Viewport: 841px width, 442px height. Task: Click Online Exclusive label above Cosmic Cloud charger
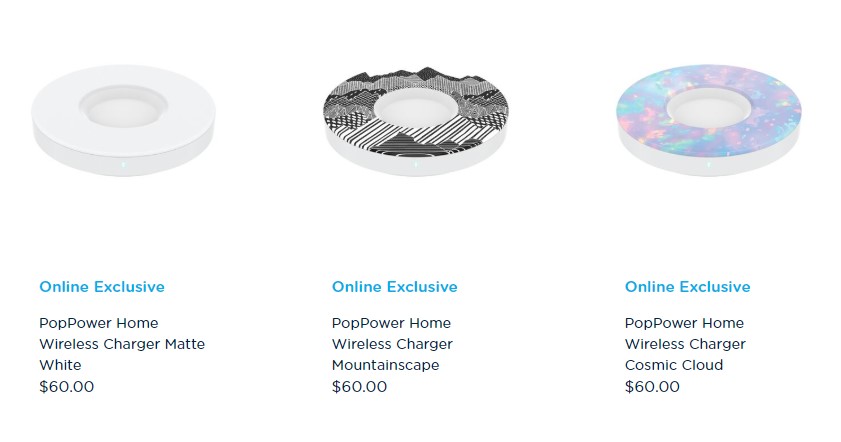point(688,287)
